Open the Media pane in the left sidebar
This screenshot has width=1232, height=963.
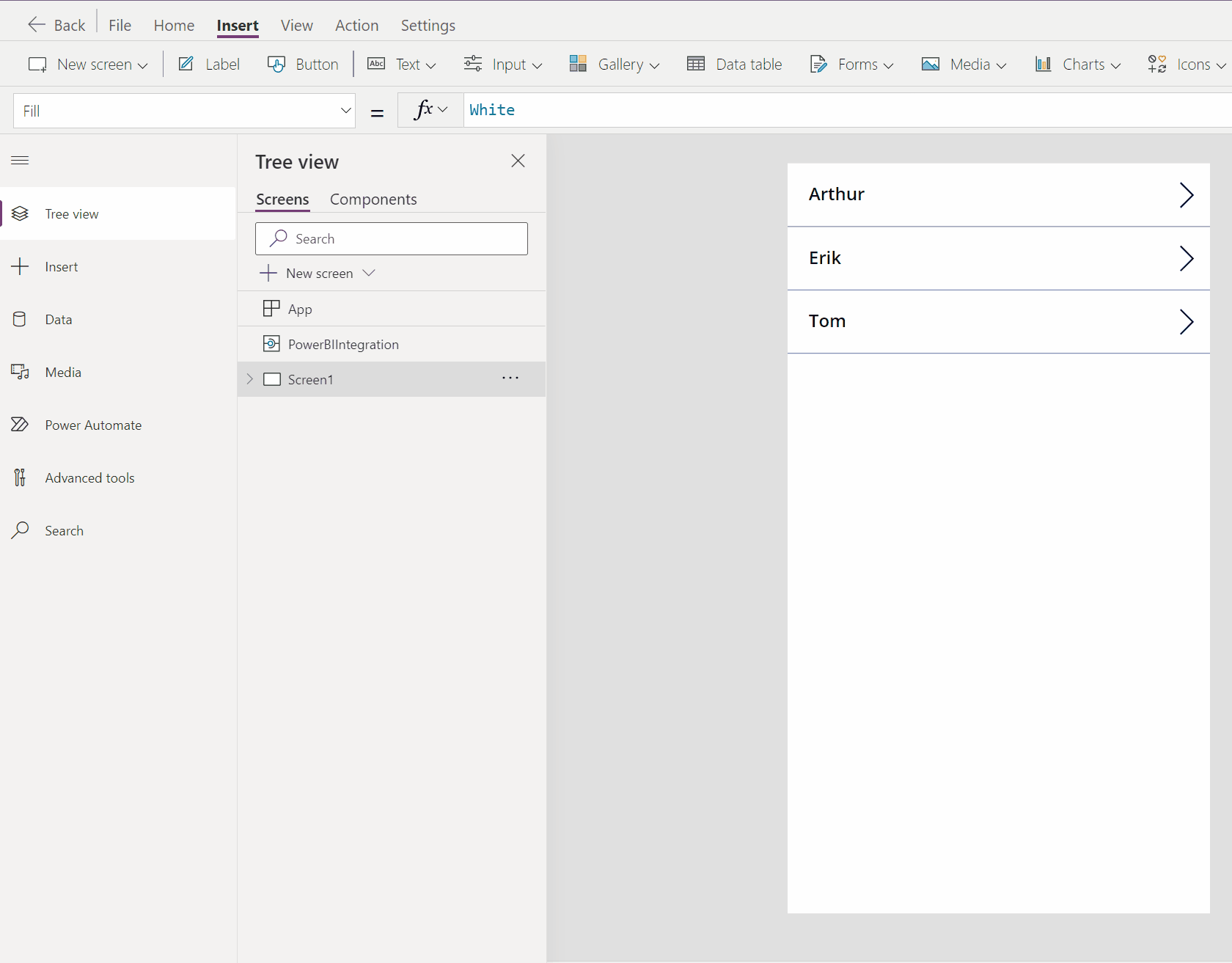pyautogui.click(x=62, y=373)
